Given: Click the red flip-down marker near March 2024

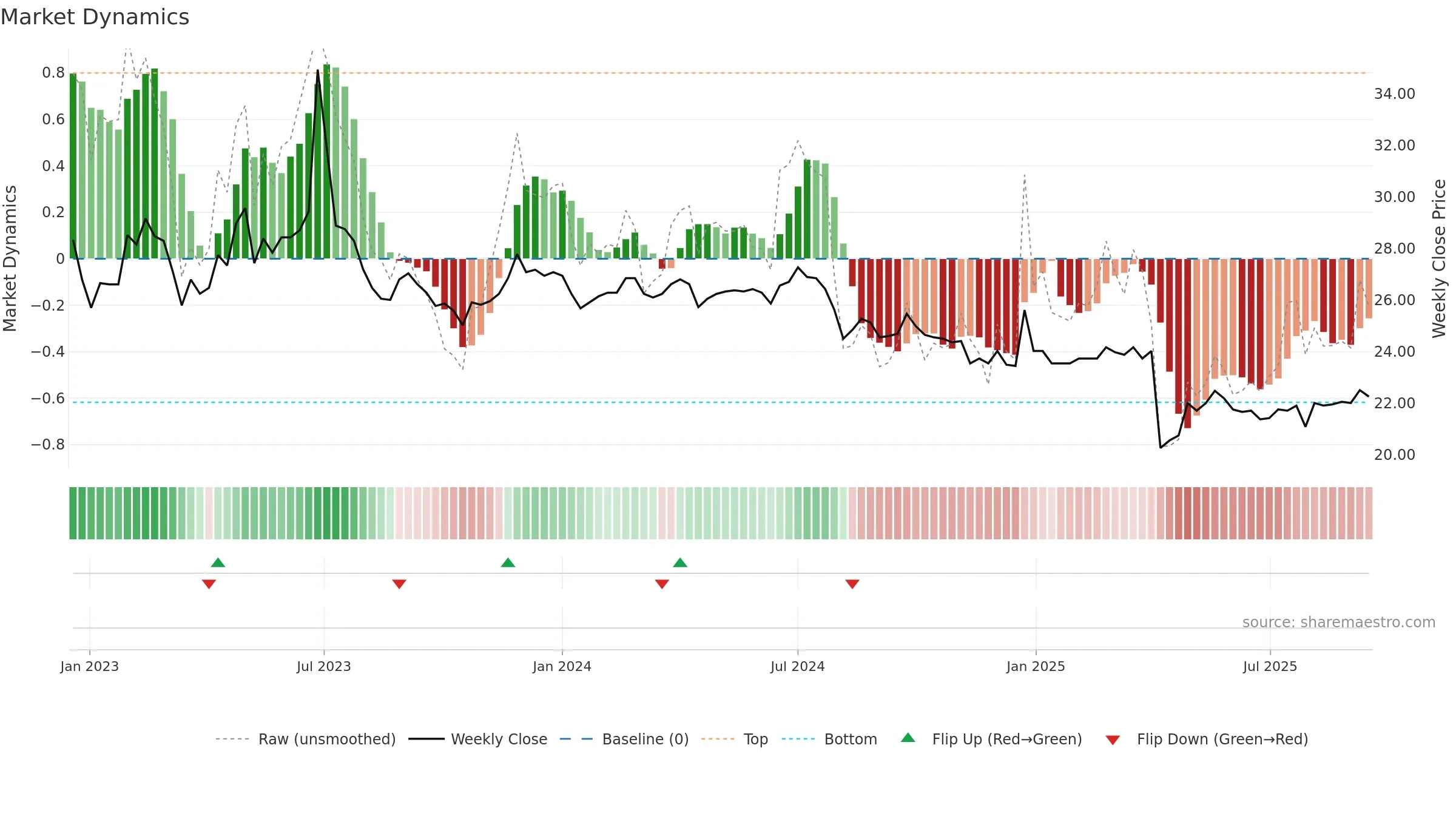Looking at the screenshot, I should (x=662, y=584).
